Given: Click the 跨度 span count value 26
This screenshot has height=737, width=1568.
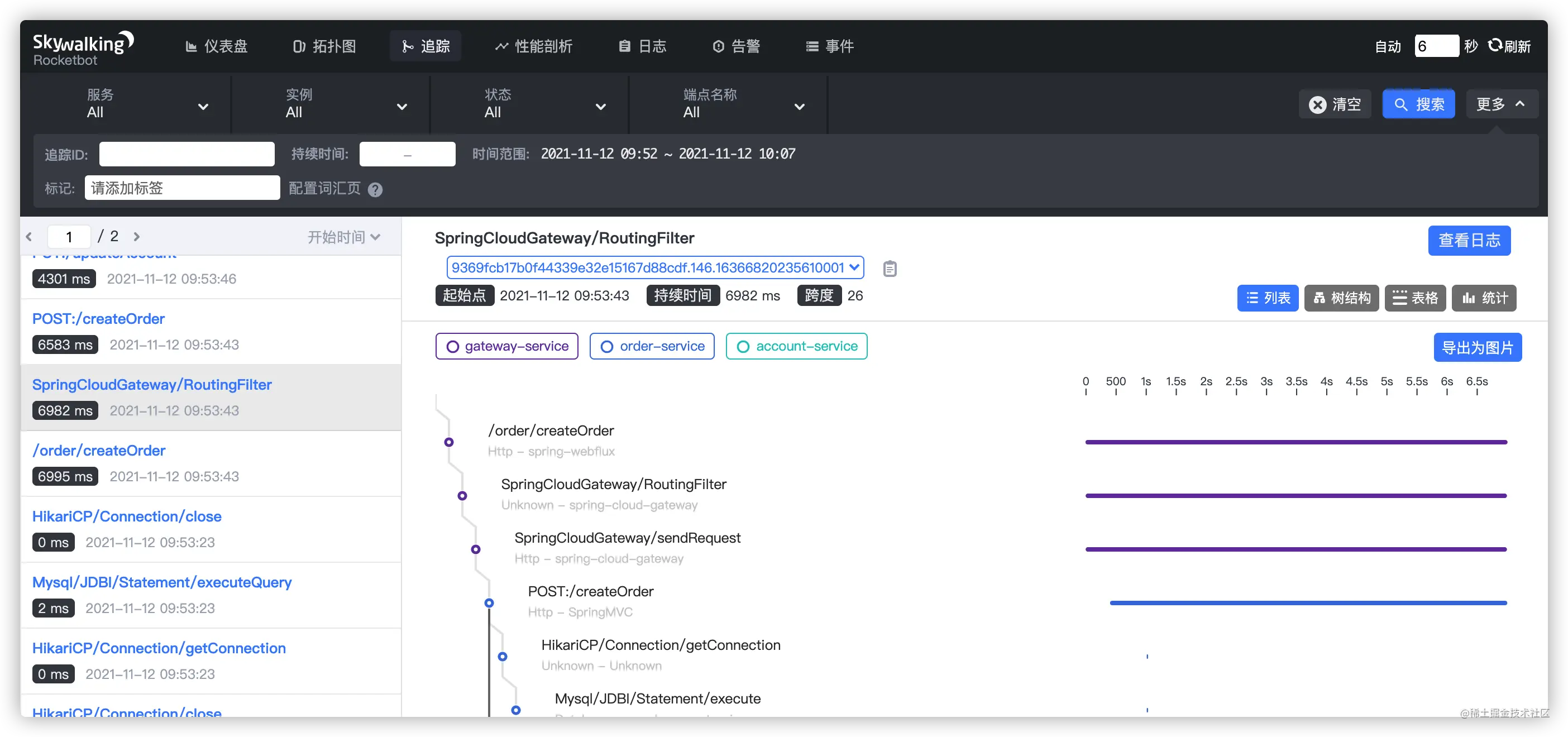Looking at the screenshot, I should [x=854, y=296].
